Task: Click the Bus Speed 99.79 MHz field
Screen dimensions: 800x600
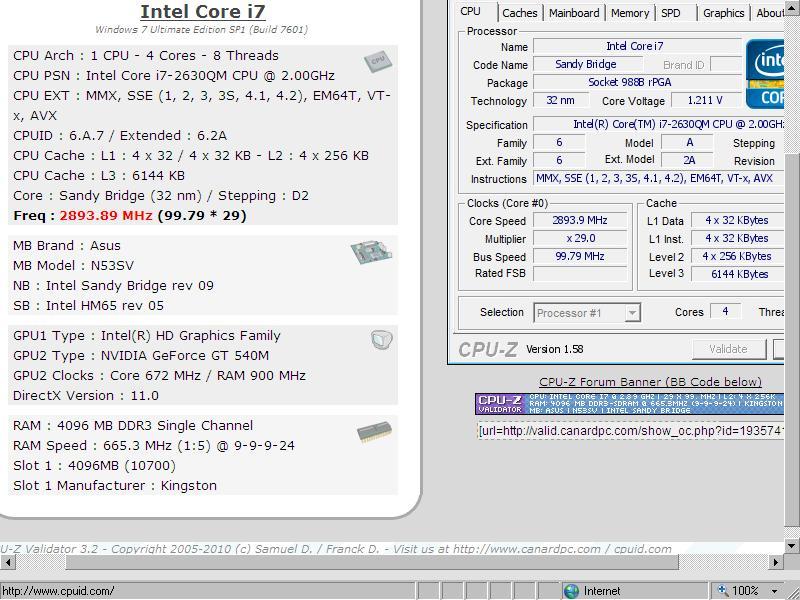Action: [580, 256]
